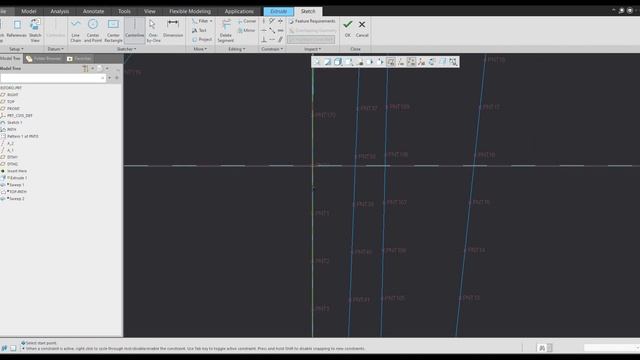Open the View ribbon tab

coord(150,11)
